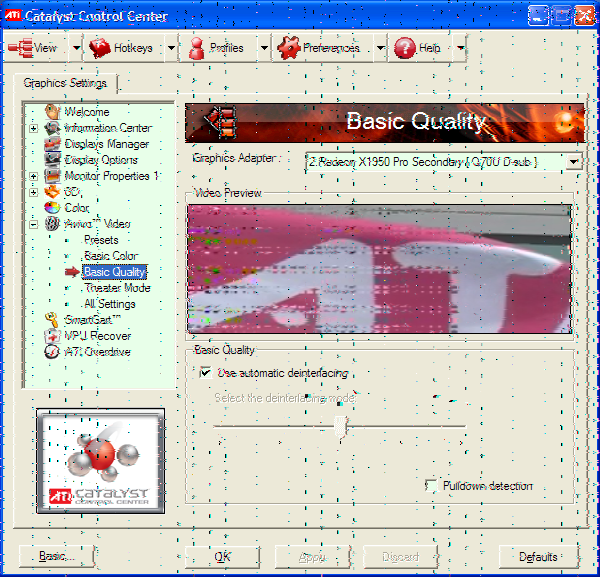600x577 pixels.
Task: Click the SmartGart keys icon
Action: 52,319
